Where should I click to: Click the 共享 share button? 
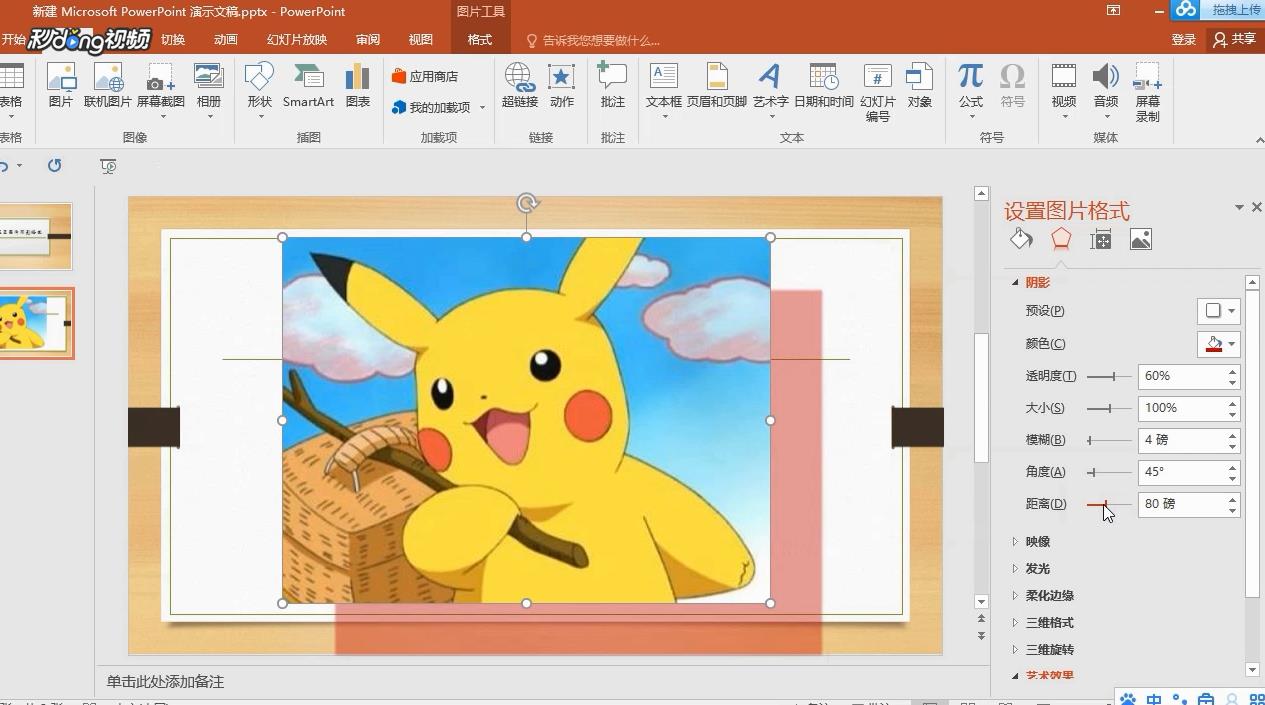point(1235,40)
